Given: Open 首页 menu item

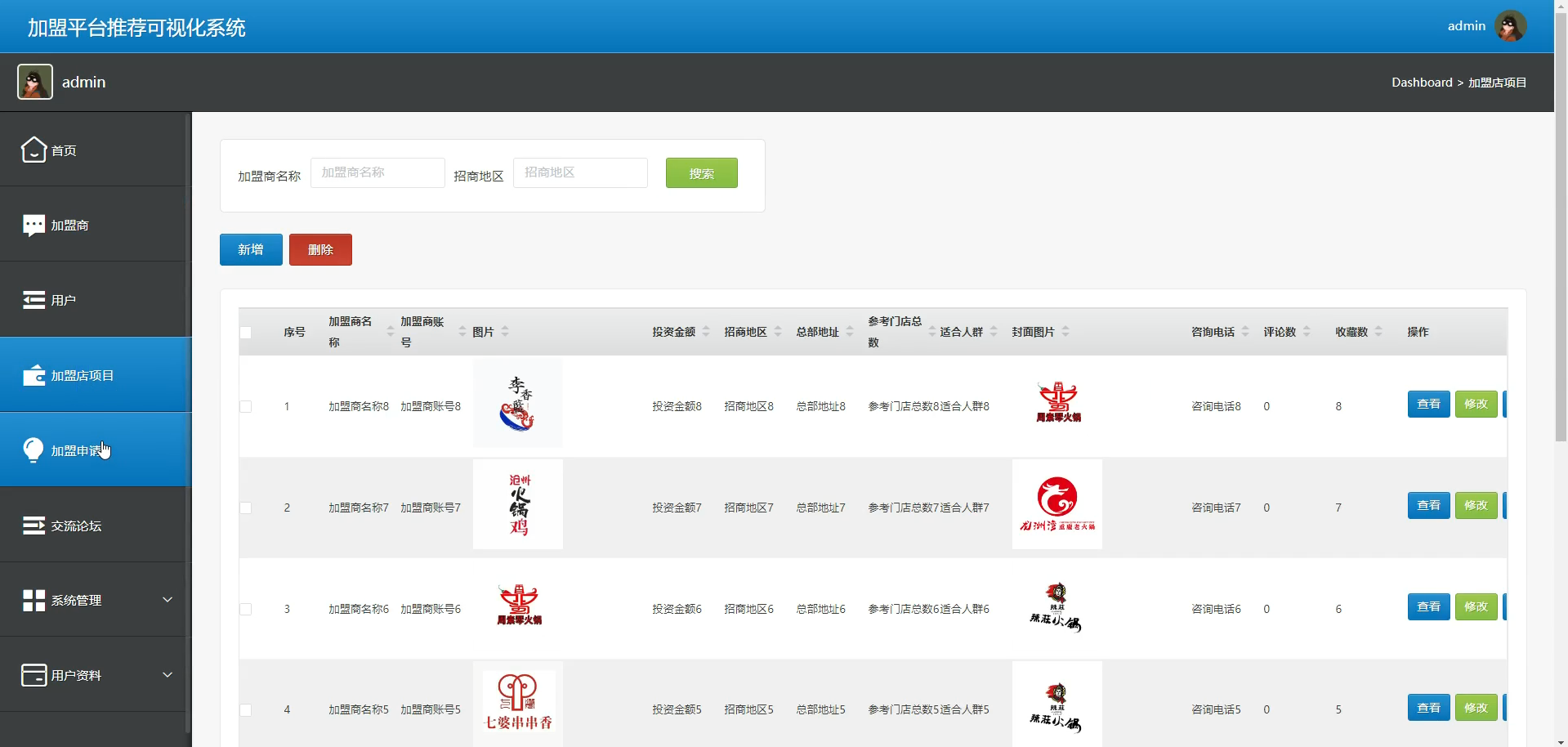Looking at the screenshot, I should [x=96, y=150].
